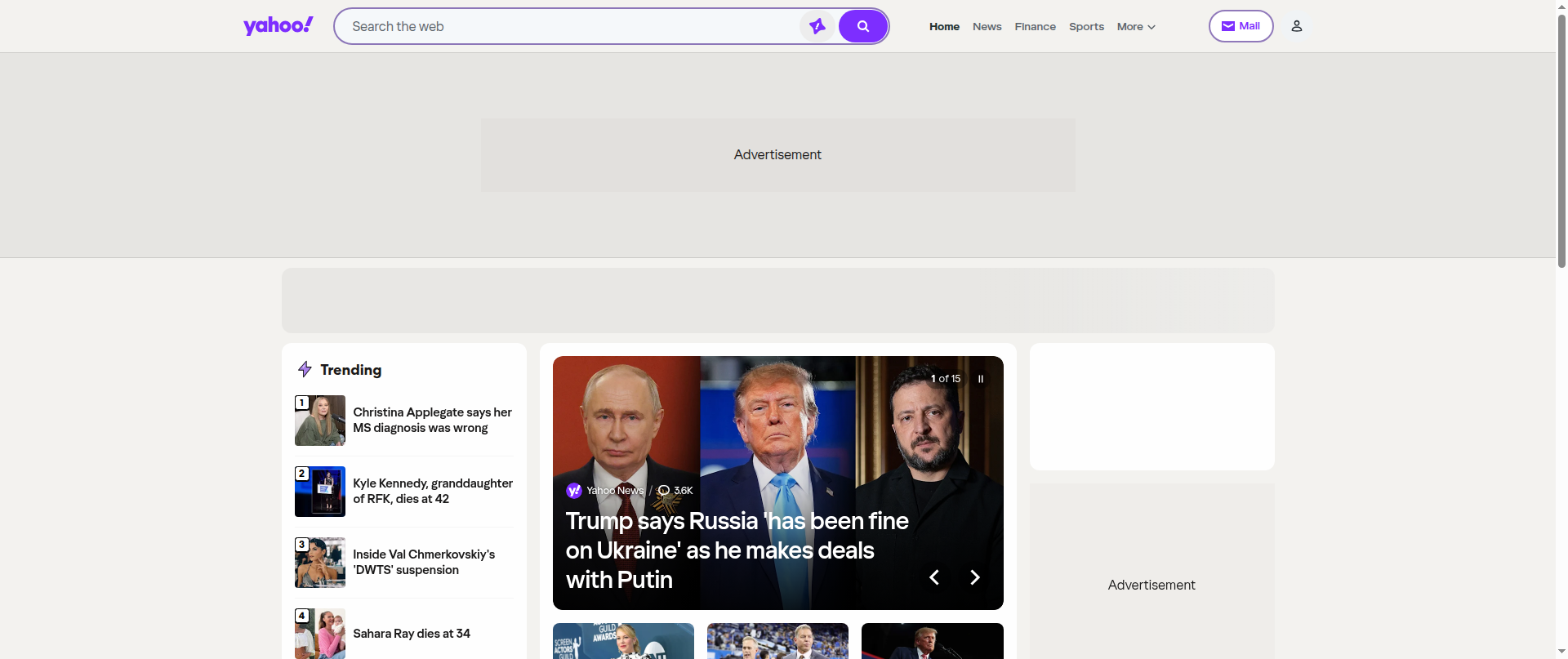Click the purple magnifier search button
This screenshot has height=659, width=1568.
863,26
